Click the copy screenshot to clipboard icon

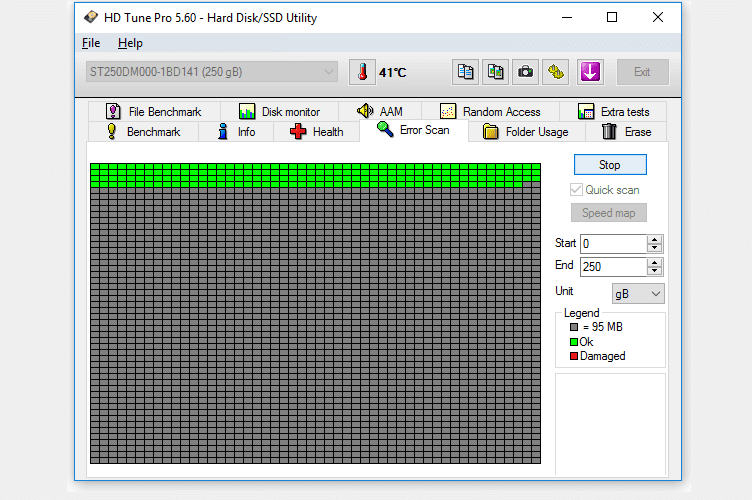point(495,72)
